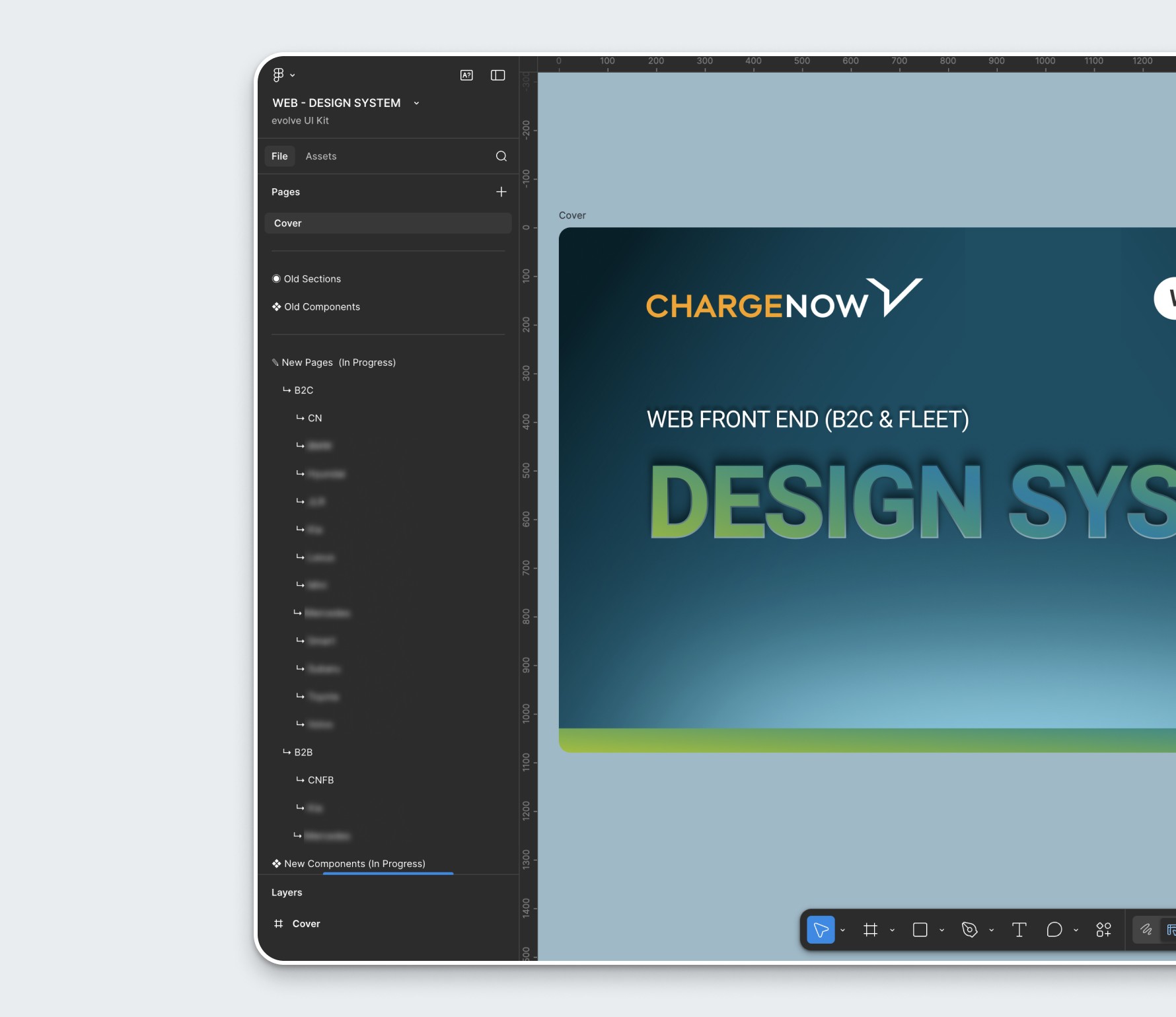The width and height of the screenshot is (1176, 1017).
Task: Select the Move tool
Action: coord(821,930)
